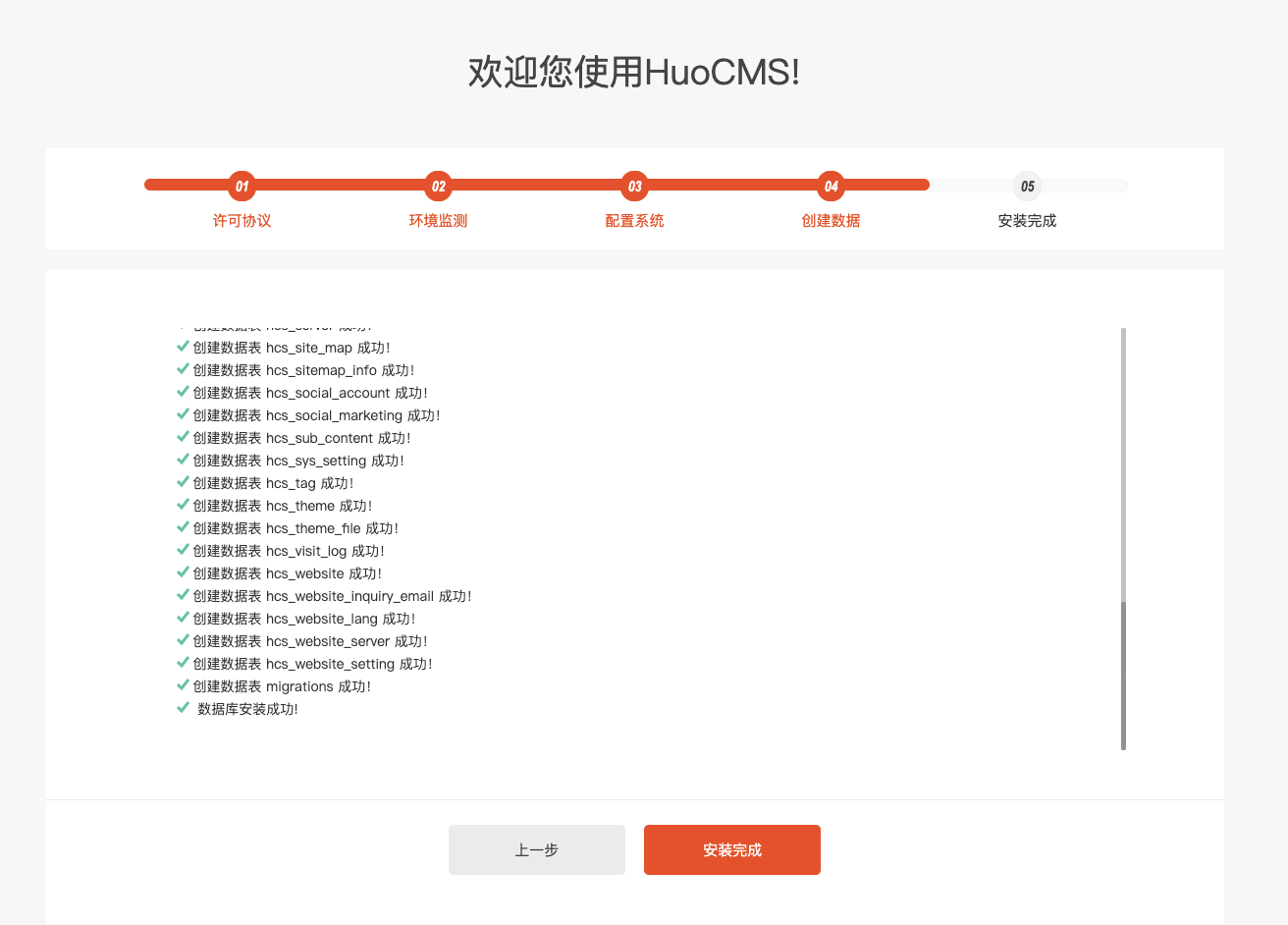This screenshot has width=1288, height=925.
Task: Click checkmark beside migrations row
Action: (183, 685)
